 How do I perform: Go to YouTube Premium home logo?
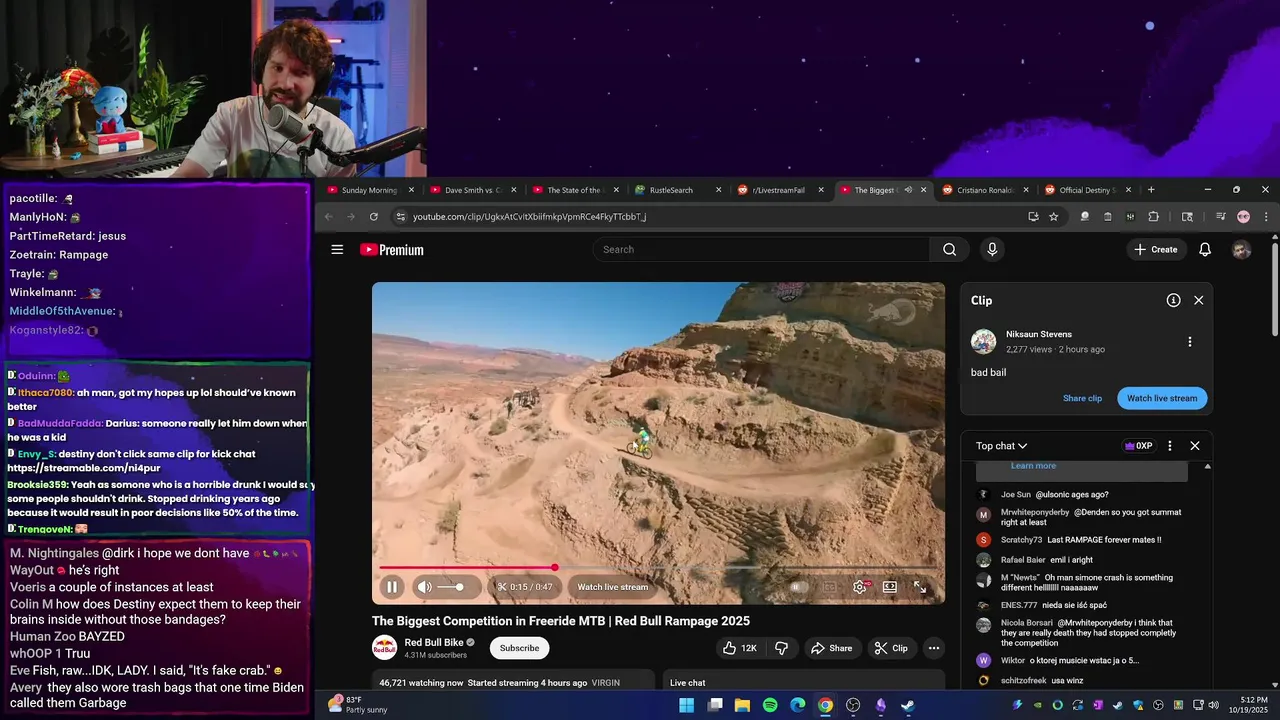pos(392,250)
